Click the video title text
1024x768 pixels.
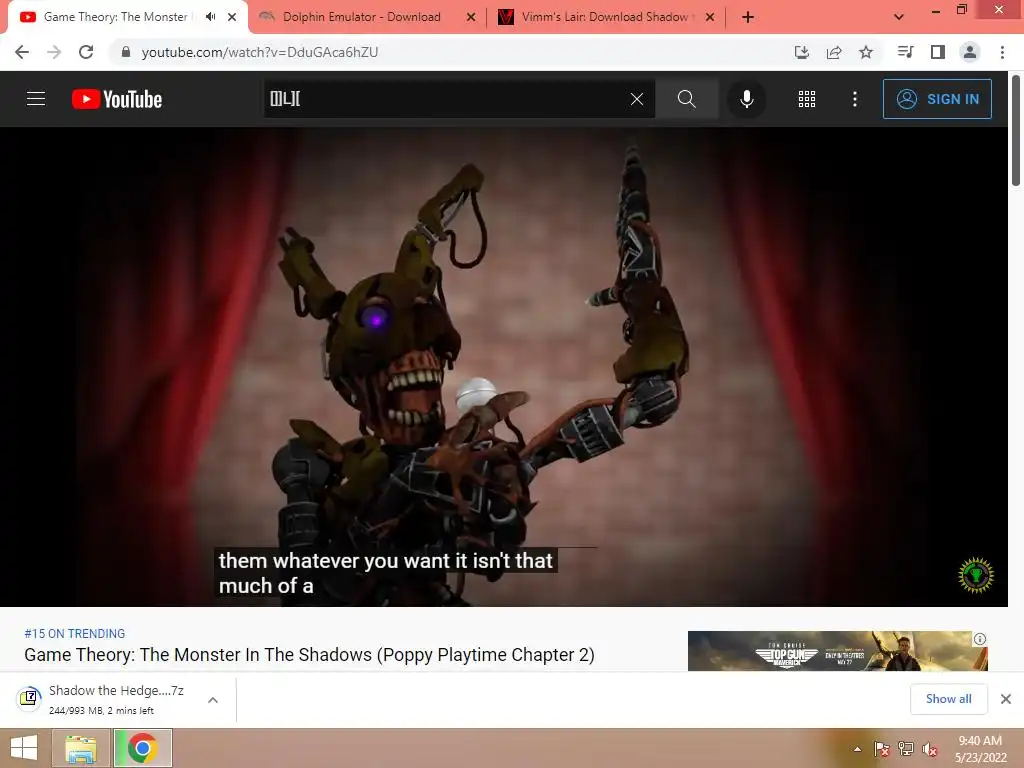coord(309,654)
